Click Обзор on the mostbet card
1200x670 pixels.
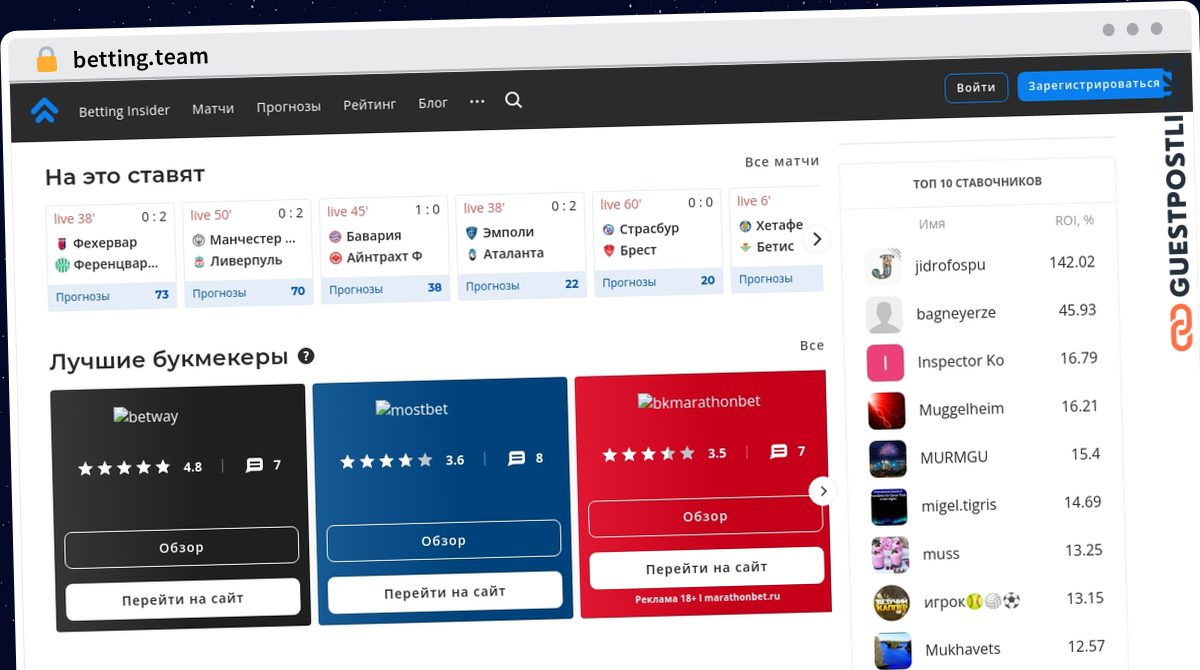pos(444,540)
